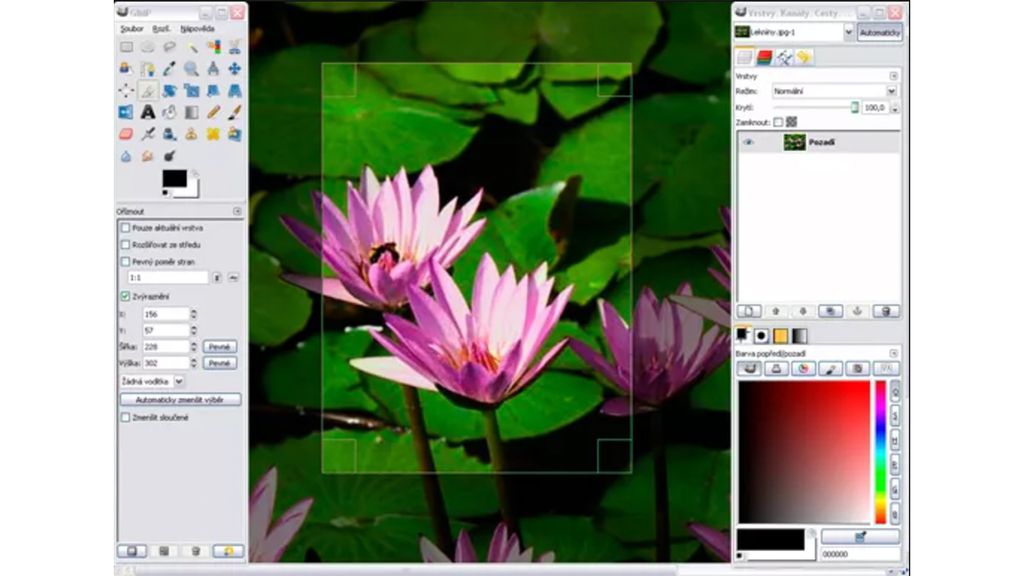Activate the Fuzzy Select magic wand tool

tap(193, 47)
